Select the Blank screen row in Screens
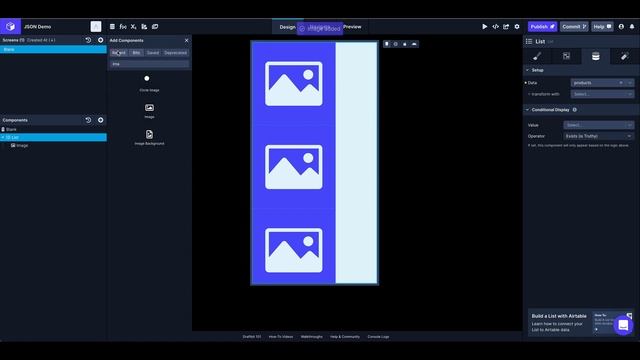 tap(53, 49)
